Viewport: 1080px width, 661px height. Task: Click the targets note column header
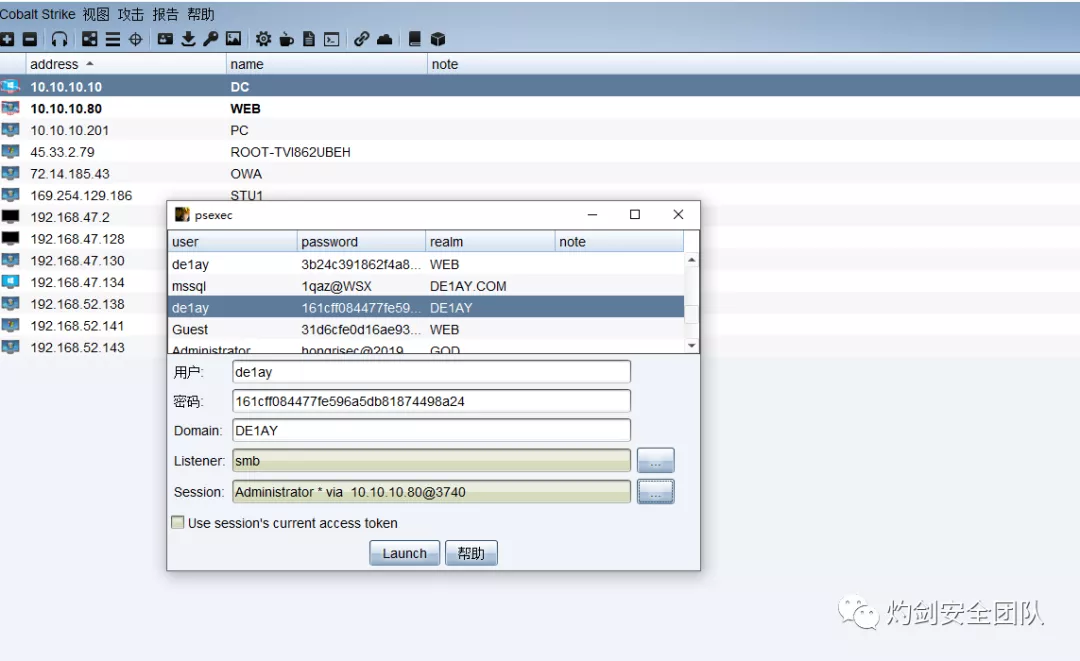pos(754,64)
